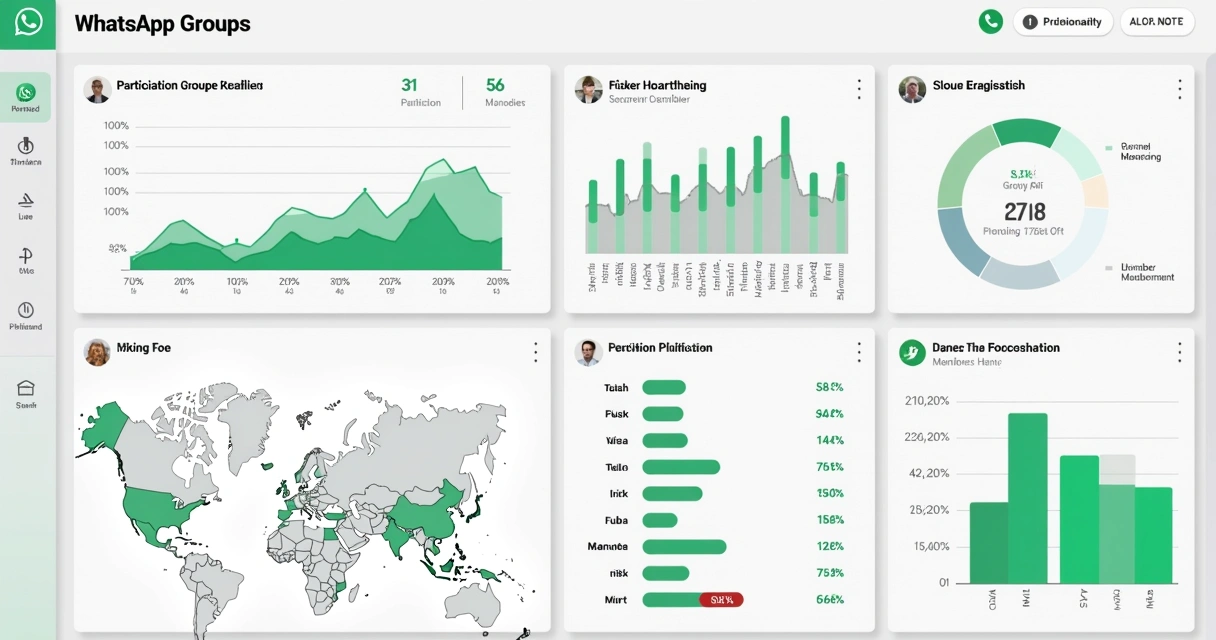Viewport: 1216px width, 640px height.
Task: Click the green phone call icon in header
Action: [x=990, y=21]
